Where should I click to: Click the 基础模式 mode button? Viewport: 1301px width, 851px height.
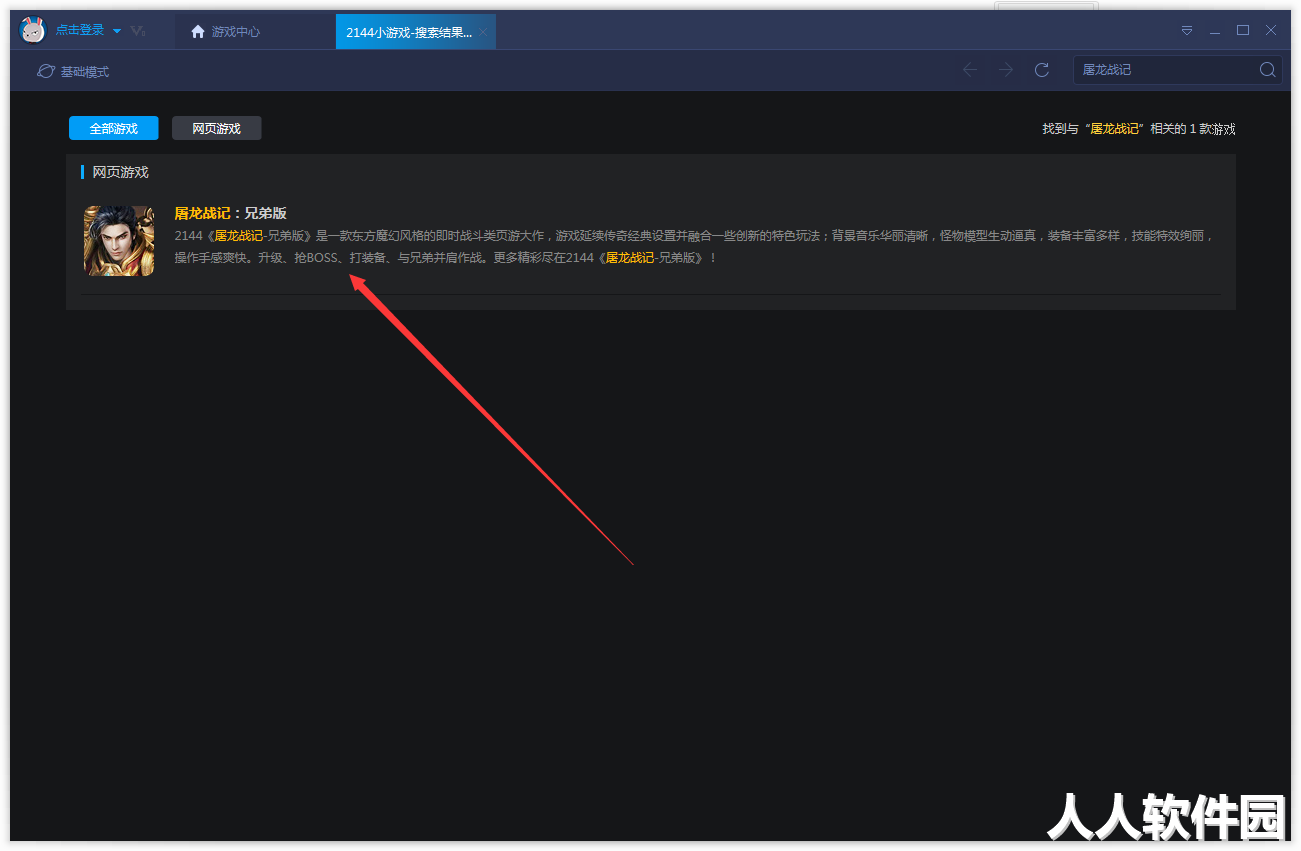click(x=73, y=71)
